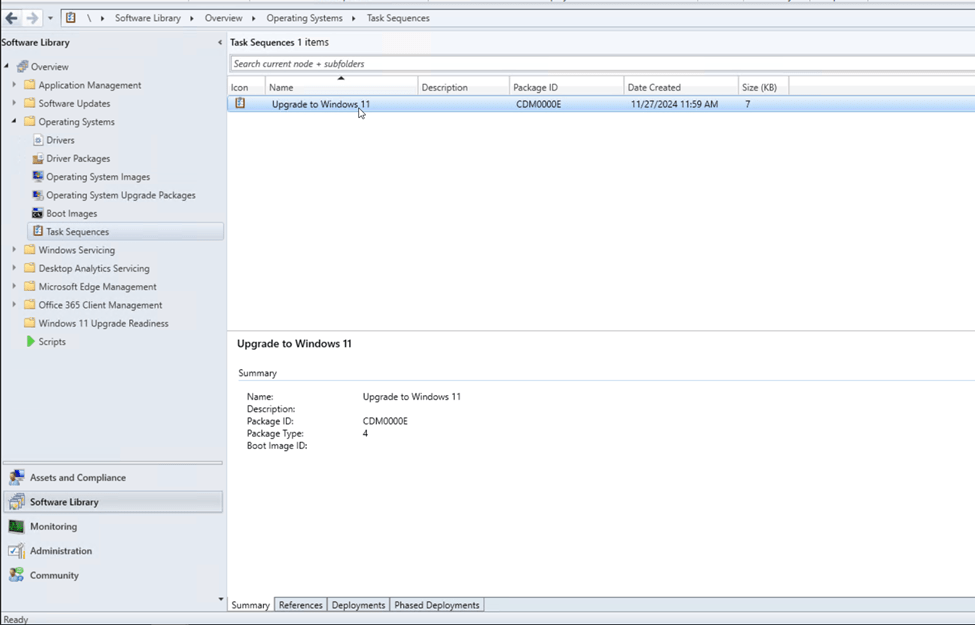Switch to Assets and Compliance workspace
The image size is (975, 625).
tap(77, 478)
